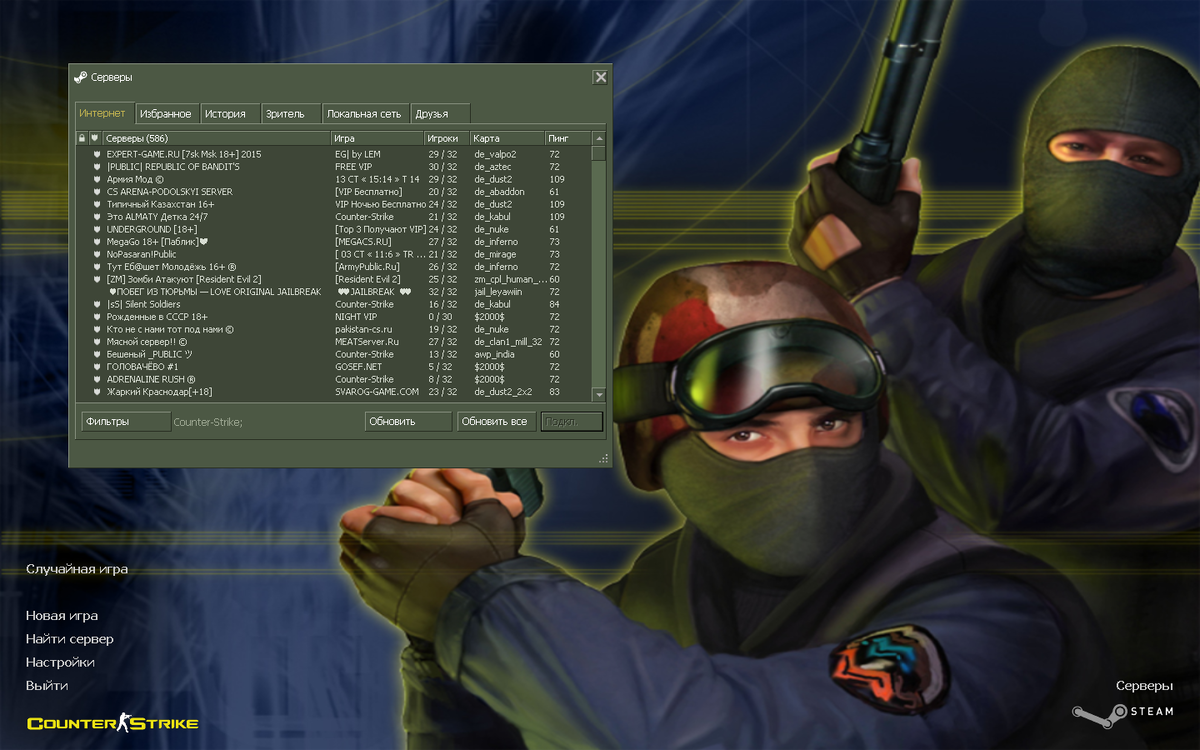
Task: Sort by Серверы (586) column header
Action: [217, 138]
